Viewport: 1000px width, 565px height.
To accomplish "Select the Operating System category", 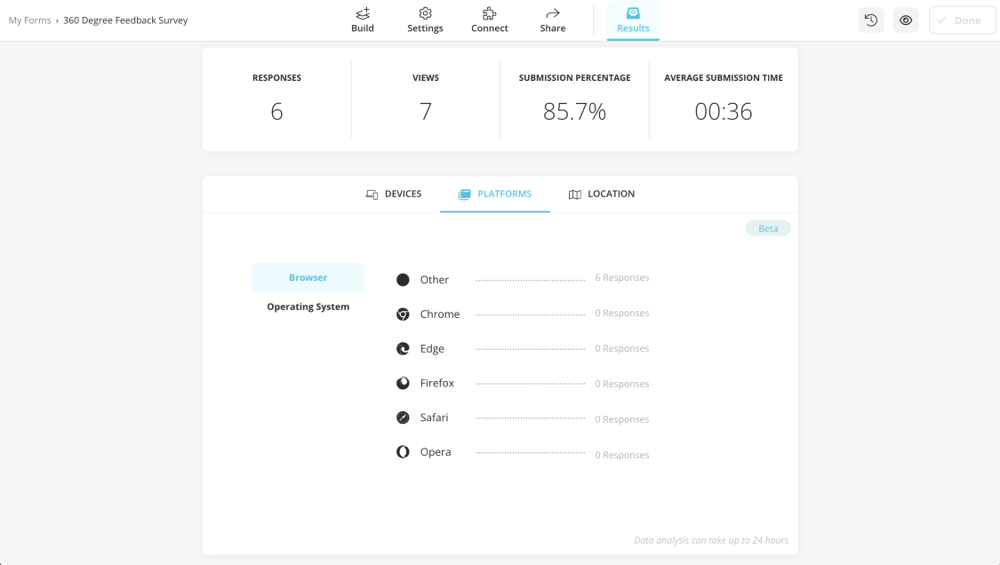I will 308,307.
